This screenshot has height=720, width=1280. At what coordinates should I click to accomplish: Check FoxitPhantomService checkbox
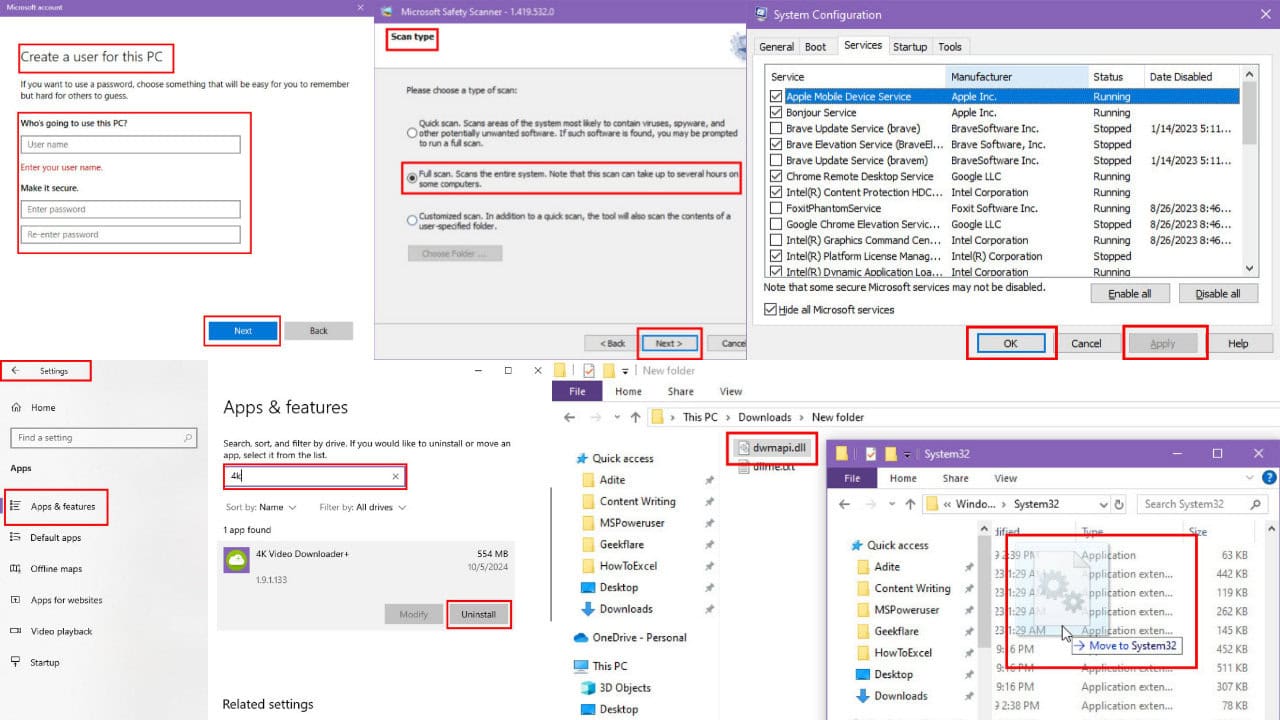[776, 208]
